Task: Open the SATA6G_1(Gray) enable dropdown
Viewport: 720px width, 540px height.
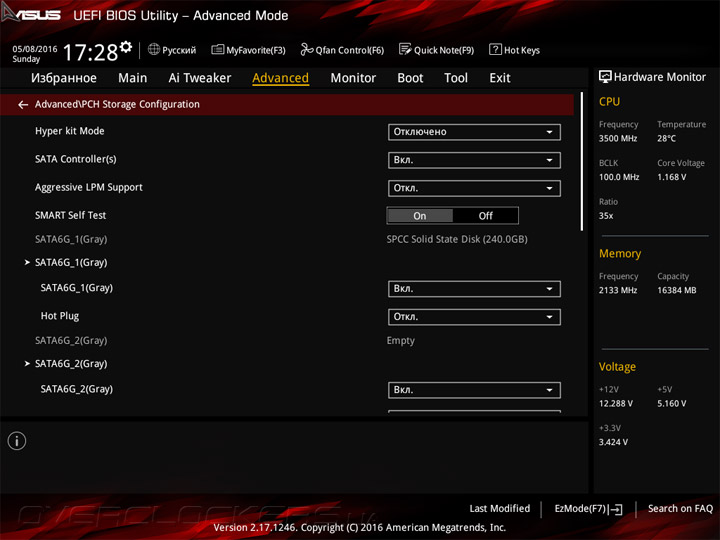Action: (x=474, y=289)
